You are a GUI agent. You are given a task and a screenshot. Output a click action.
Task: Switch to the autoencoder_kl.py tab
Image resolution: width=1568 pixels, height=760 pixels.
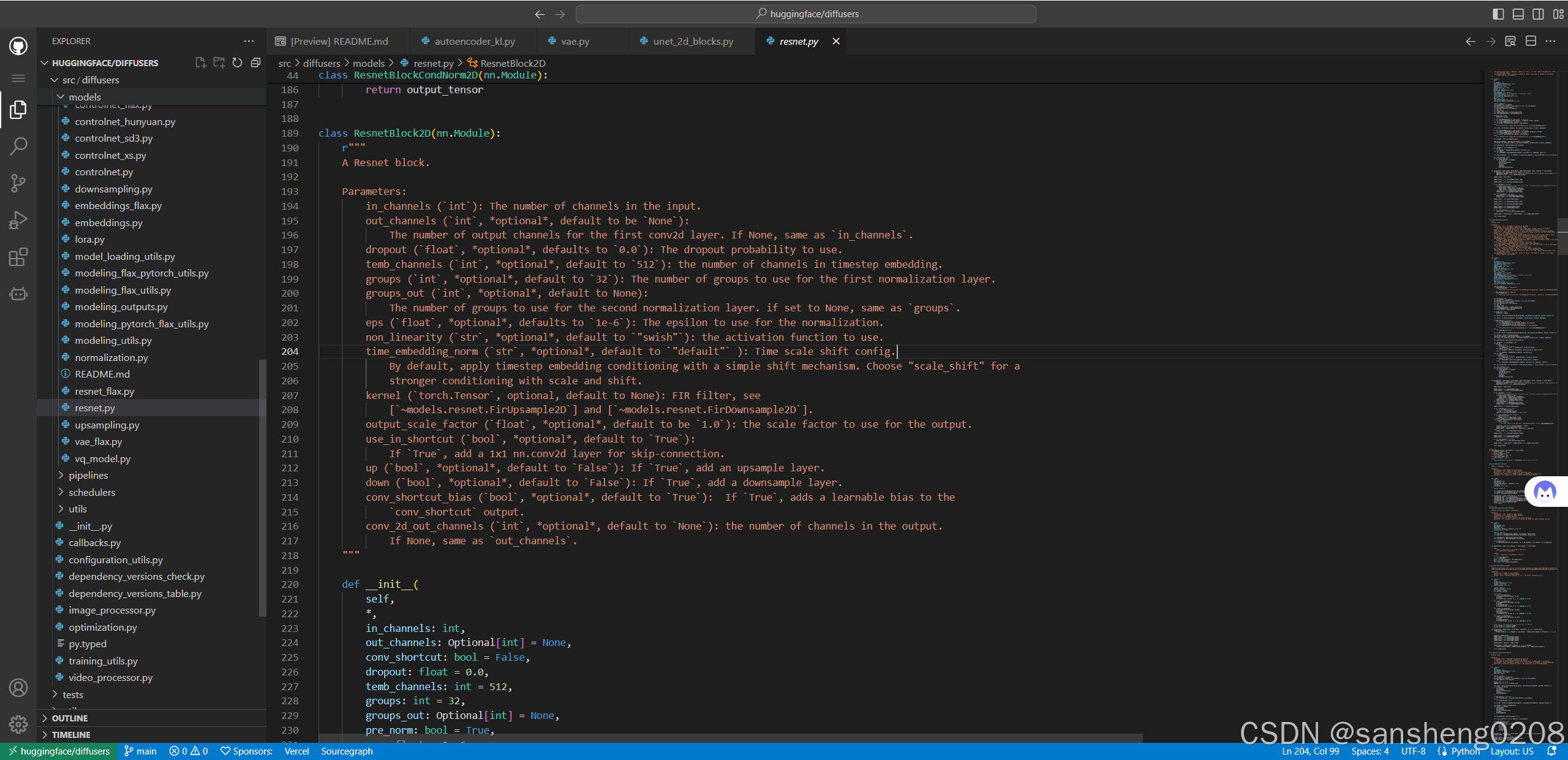[474, 41]
